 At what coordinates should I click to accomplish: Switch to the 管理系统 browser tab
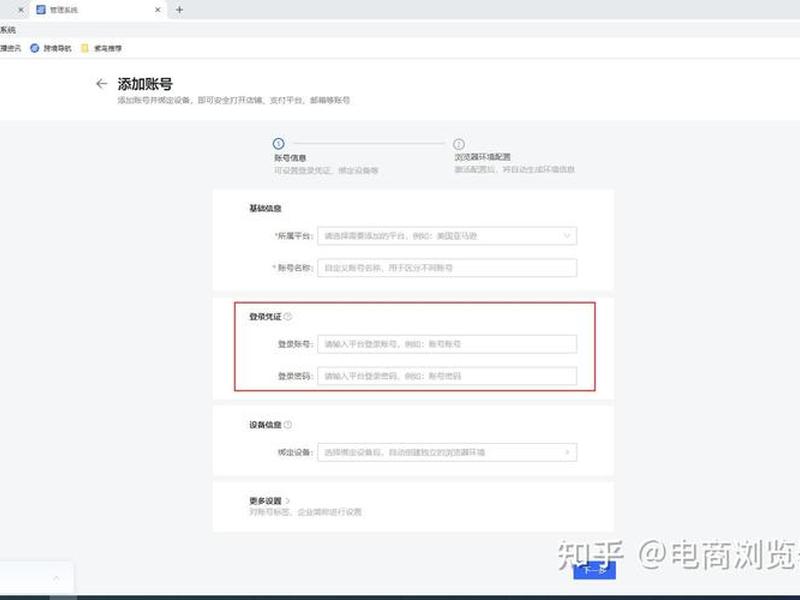pos(98,10)
